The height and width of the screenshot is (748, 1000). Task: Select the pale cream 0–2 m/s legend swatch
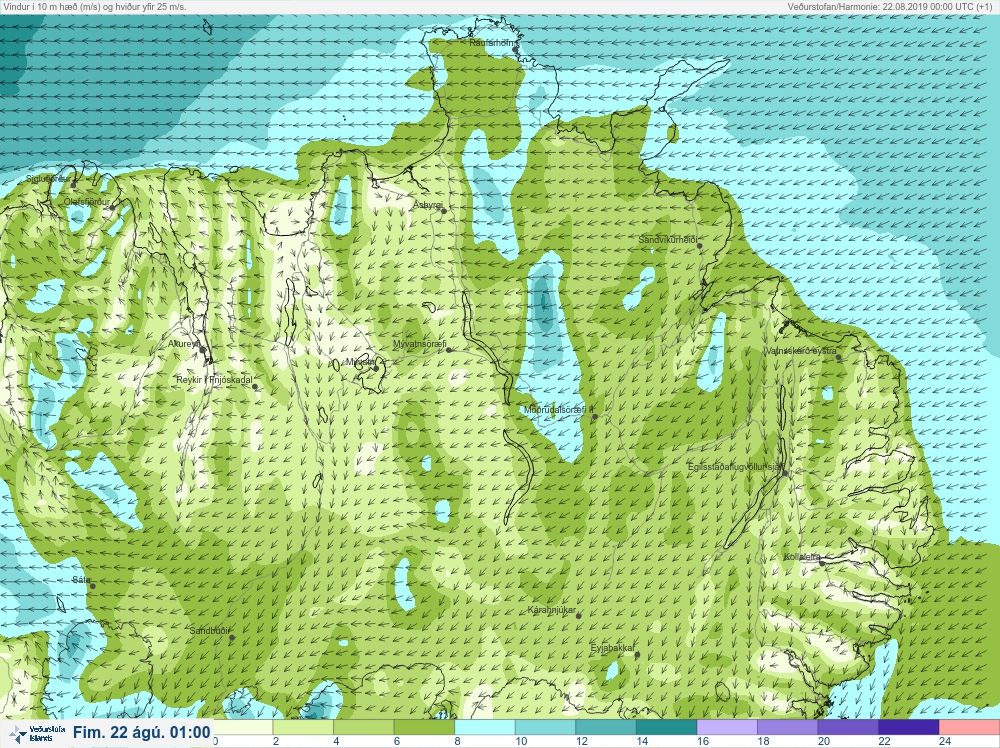[x=242, y=726]
